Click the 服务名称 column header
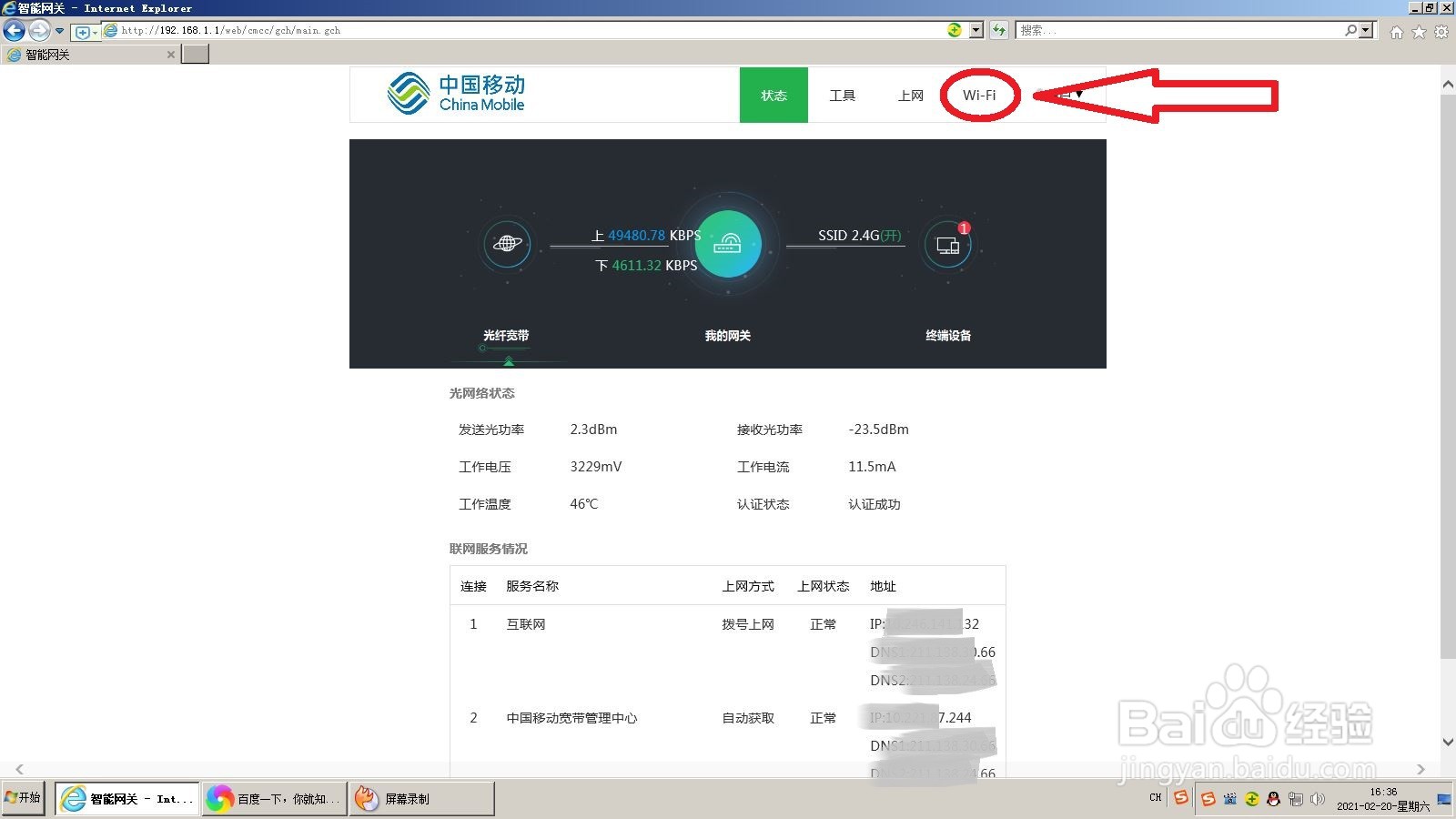Viewport: 1456px width, 819px height. click(532, 586)
